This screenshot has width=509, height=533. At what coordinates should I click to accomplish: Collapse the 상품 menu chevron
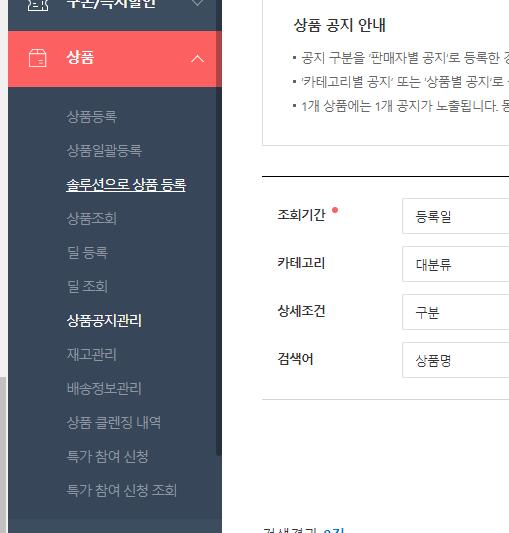tap(198, 59)
